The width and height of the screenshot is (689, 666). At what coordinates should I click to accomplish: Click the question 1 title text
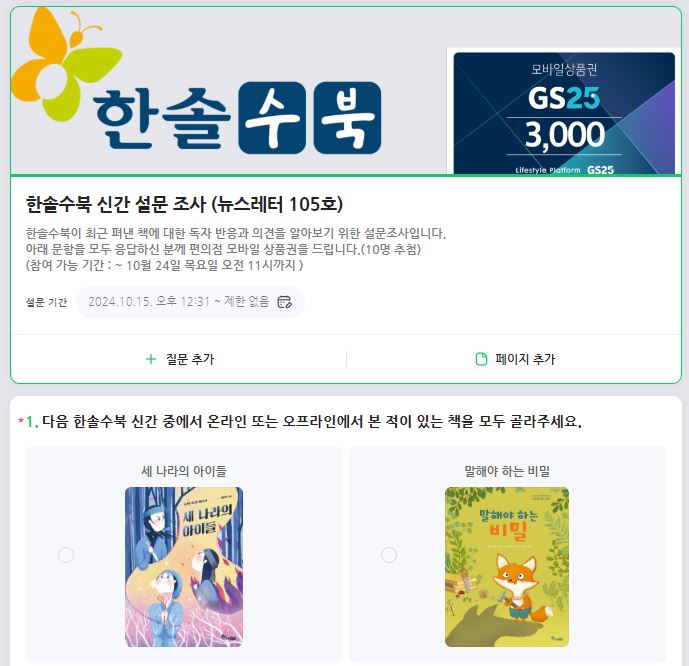coord(312,422)
